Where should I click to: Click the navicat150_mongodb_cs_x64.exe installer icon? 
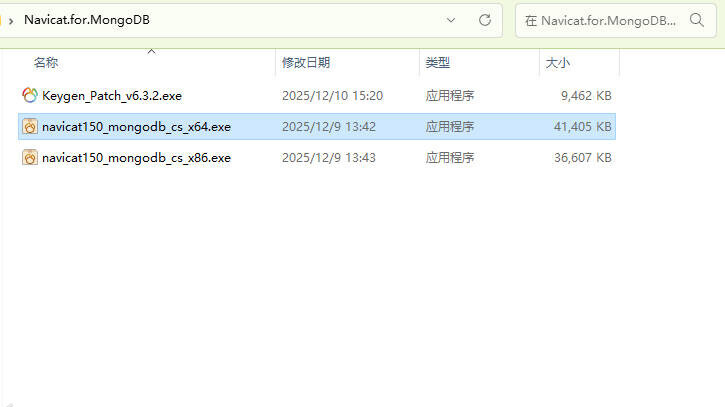[x=30, y=126]
